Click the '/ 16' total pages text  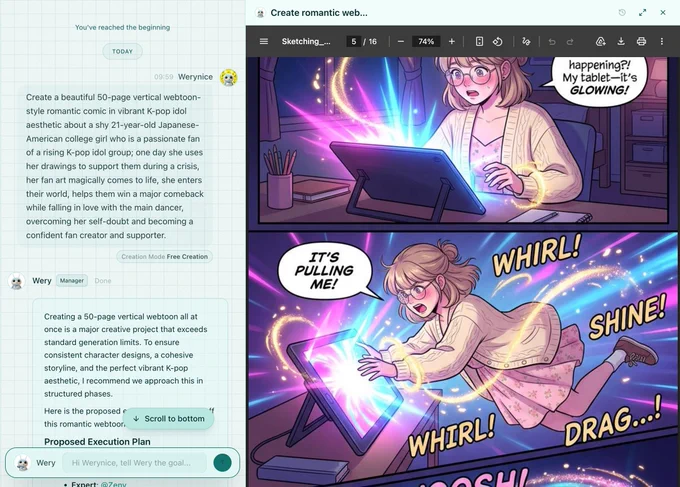(370, 41)
